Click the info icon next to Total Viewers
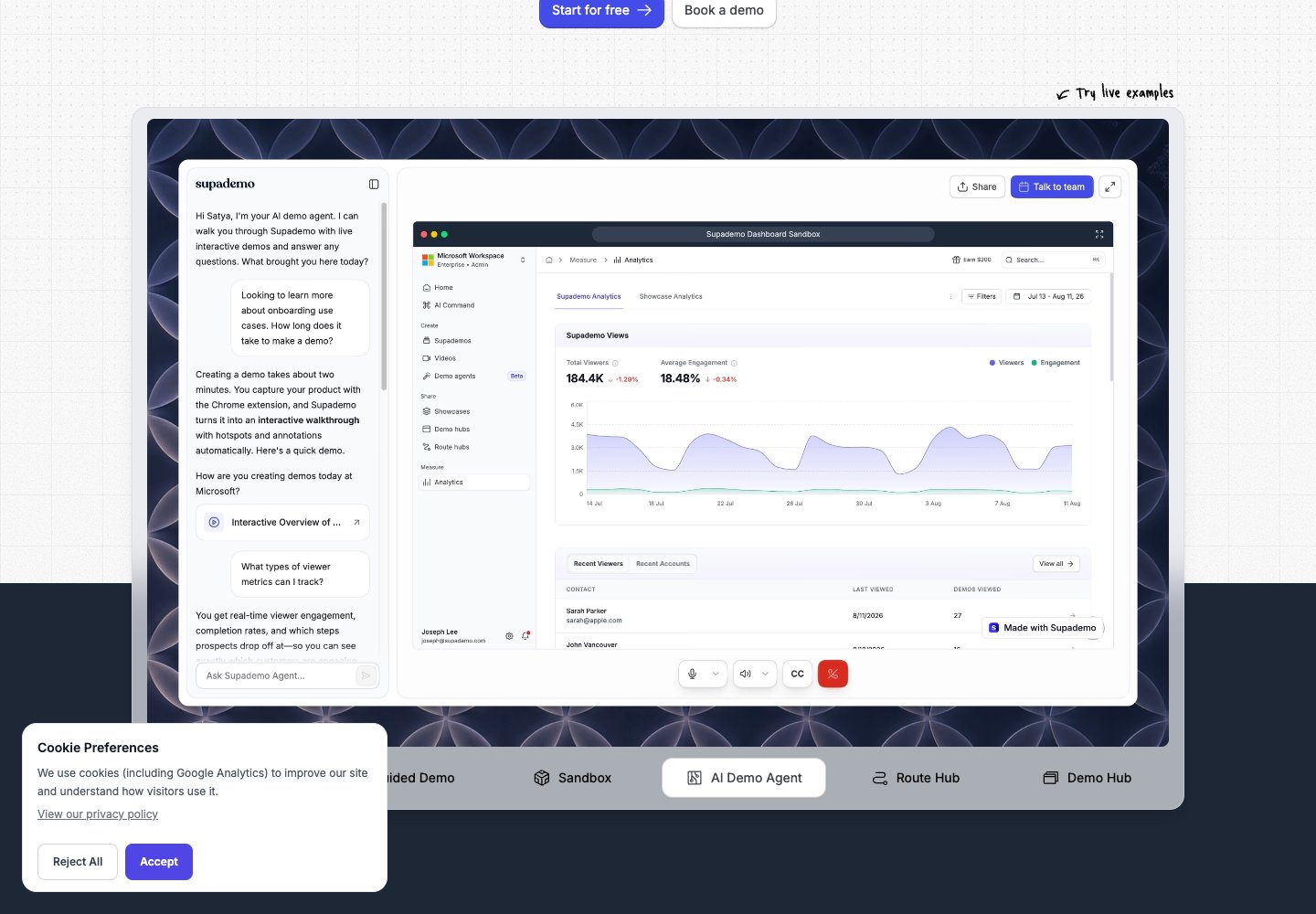This screenshot has height=914, width=1316. pyautogui.click(x=615, y=363)
